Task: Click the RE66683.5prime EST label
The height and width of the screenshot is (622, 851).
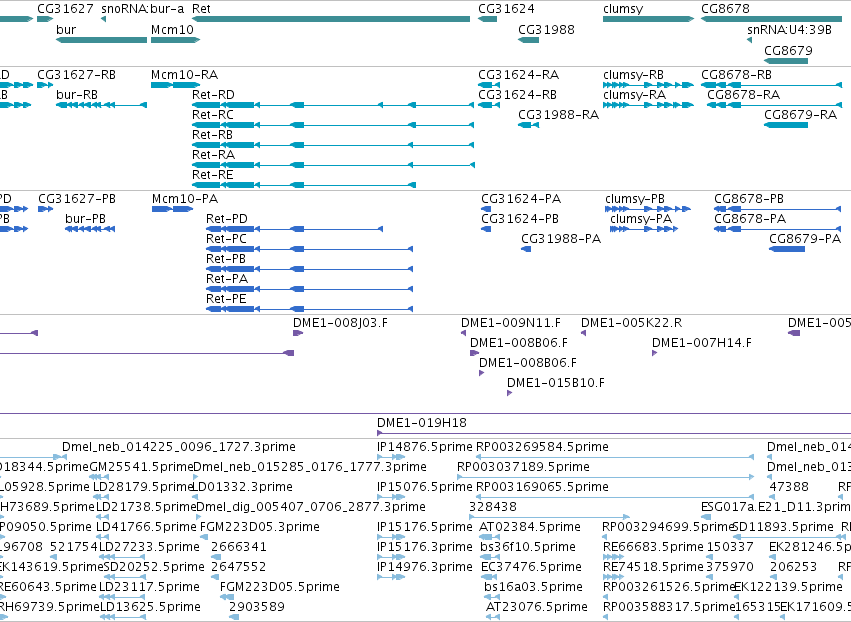Action: (x=653, y=547)
